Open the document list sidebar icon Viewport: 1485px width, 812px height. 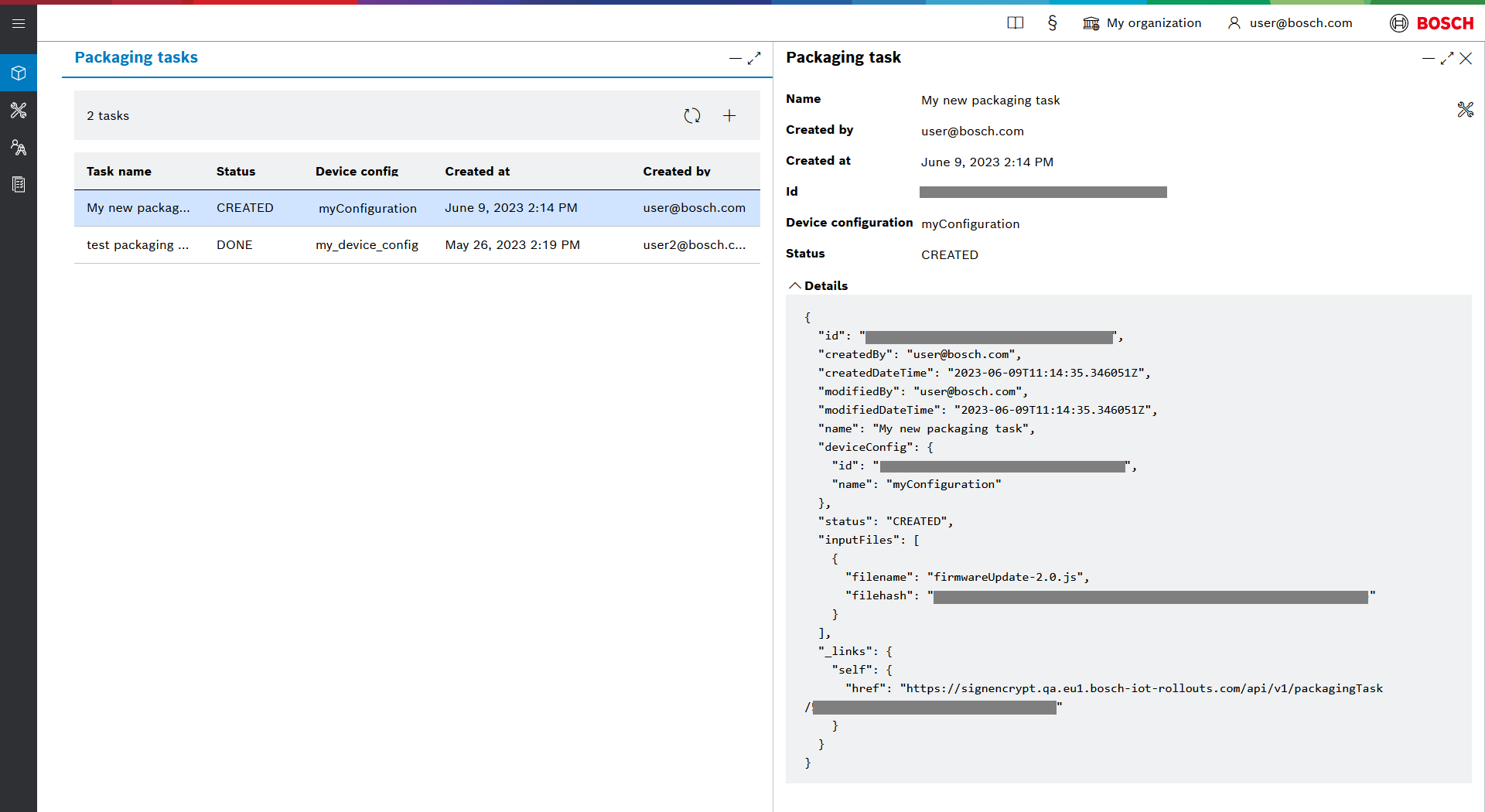click(19, 185)
